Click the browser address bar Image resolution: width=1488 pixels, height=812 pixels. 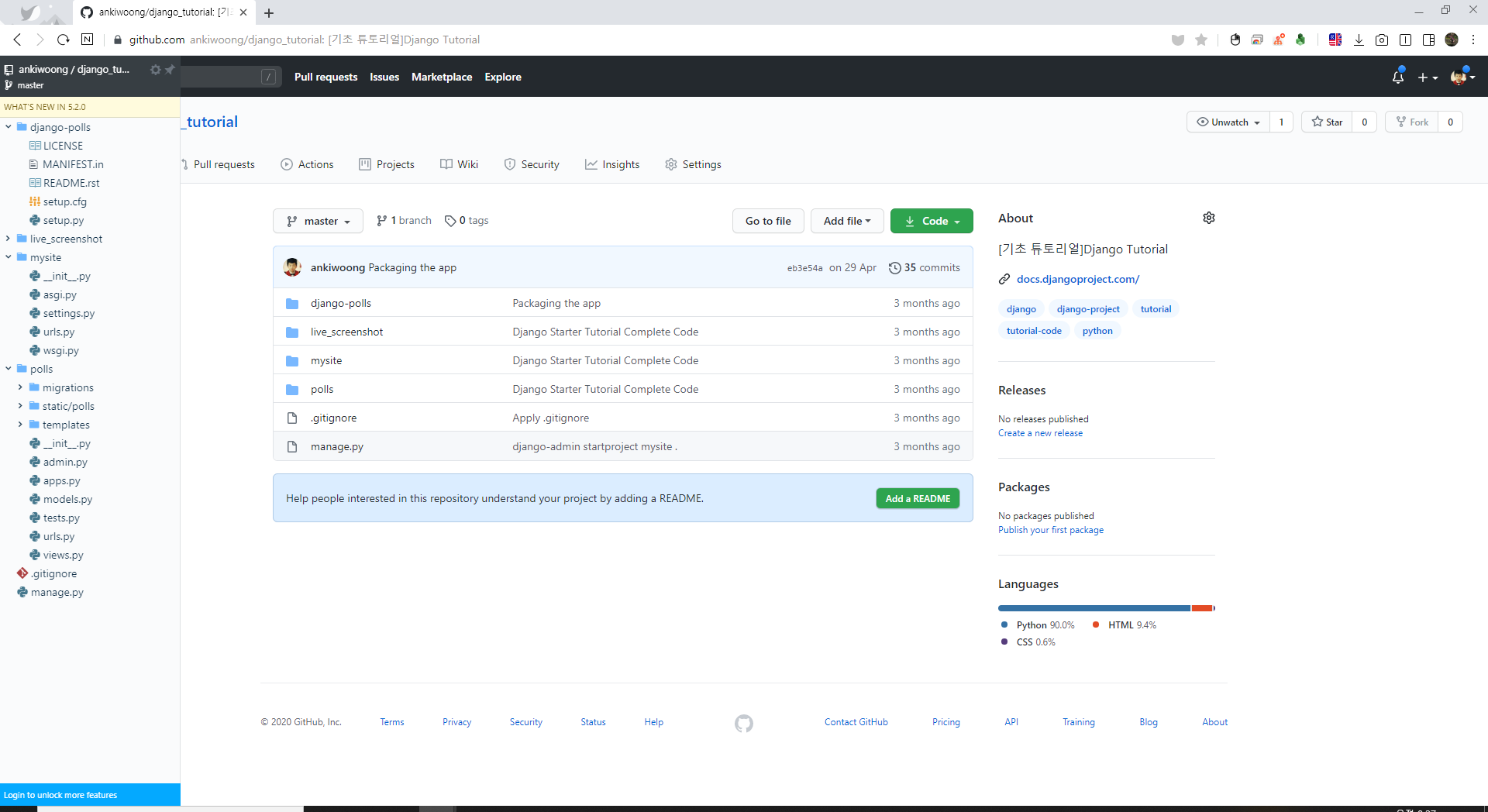click(x=635, y=40)
